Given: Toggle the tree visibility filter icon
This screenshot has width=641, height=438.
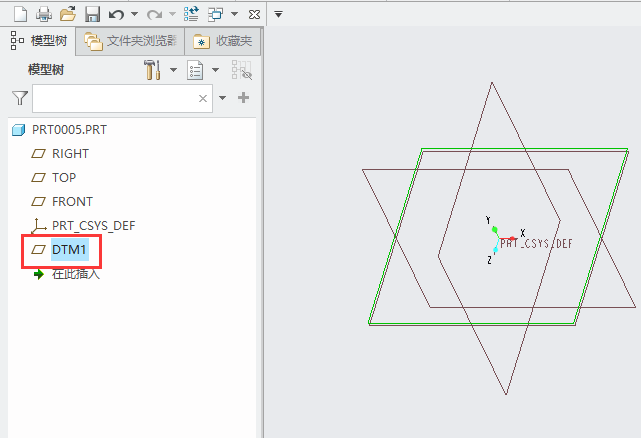Looking at the screenshot, I should [x=242, y=70].
